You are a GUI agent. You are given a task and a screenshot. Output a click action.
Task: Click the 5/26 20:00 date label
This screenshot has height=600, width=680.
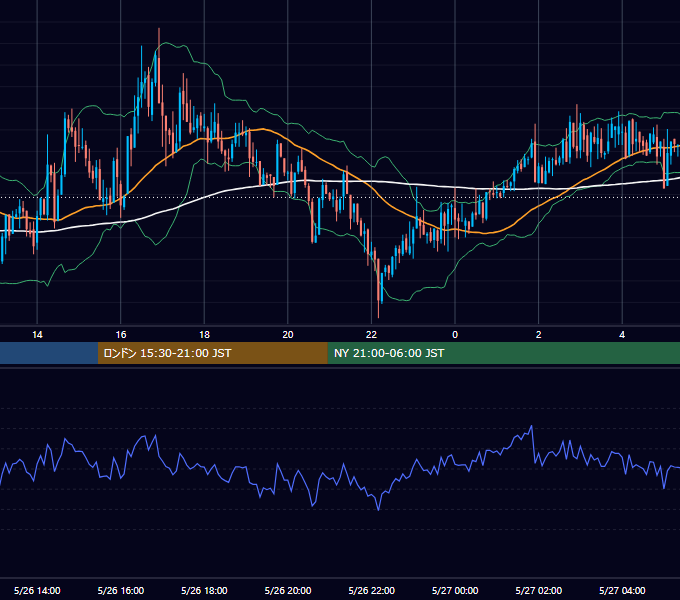pos(288,590)
